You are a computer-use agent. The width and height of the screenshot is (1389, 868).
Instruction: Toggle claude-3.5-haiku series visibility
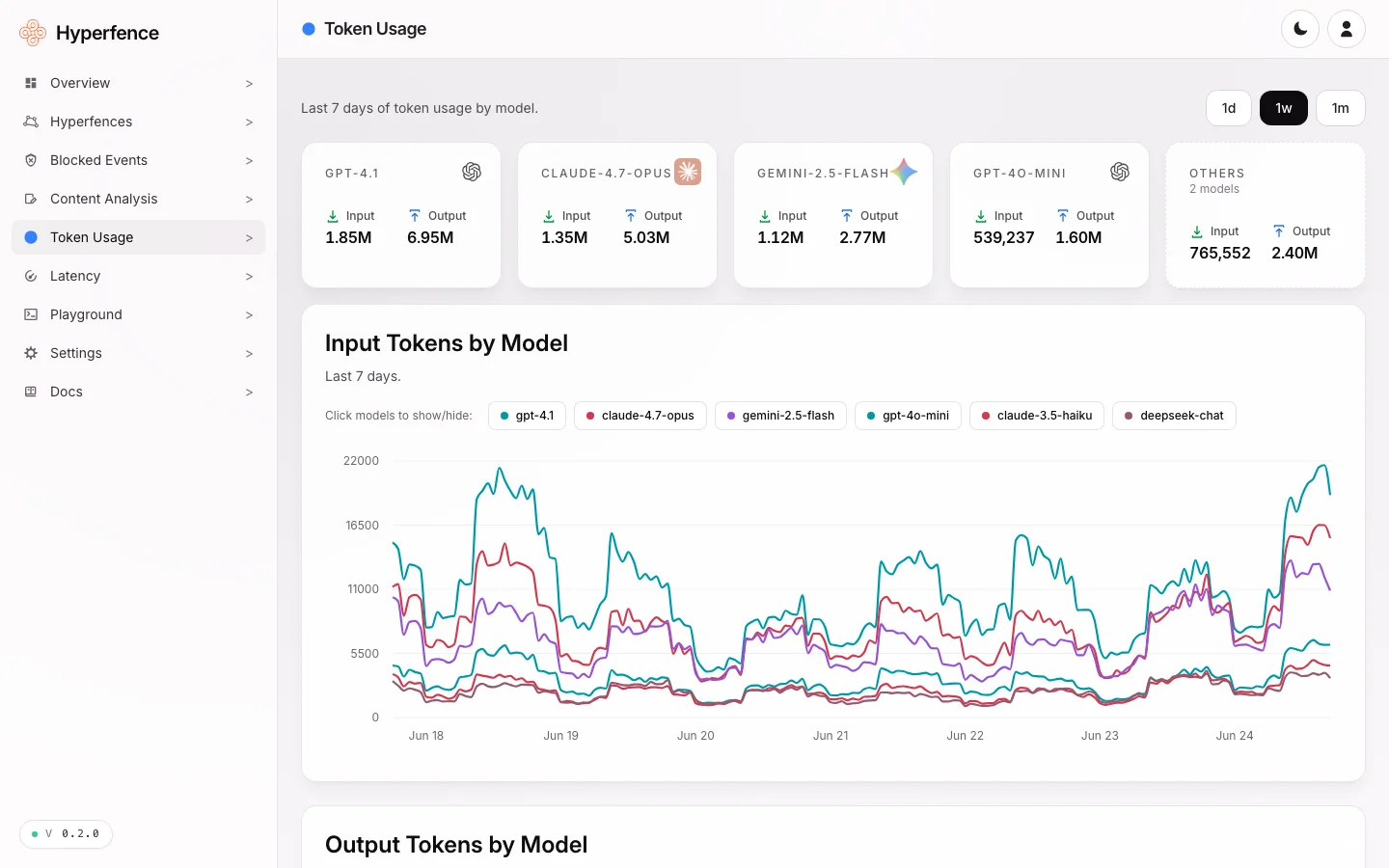click(1037, 416)
